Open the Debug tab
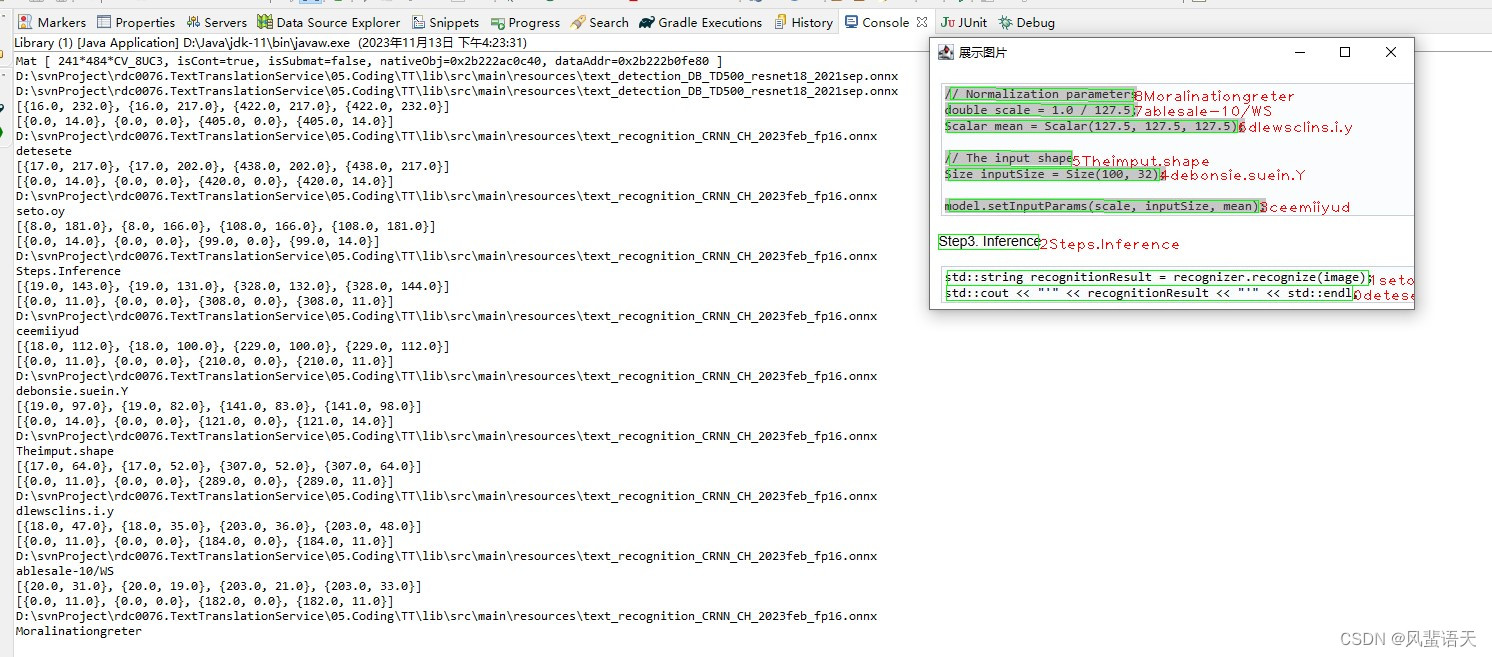 pos(1026,22)
